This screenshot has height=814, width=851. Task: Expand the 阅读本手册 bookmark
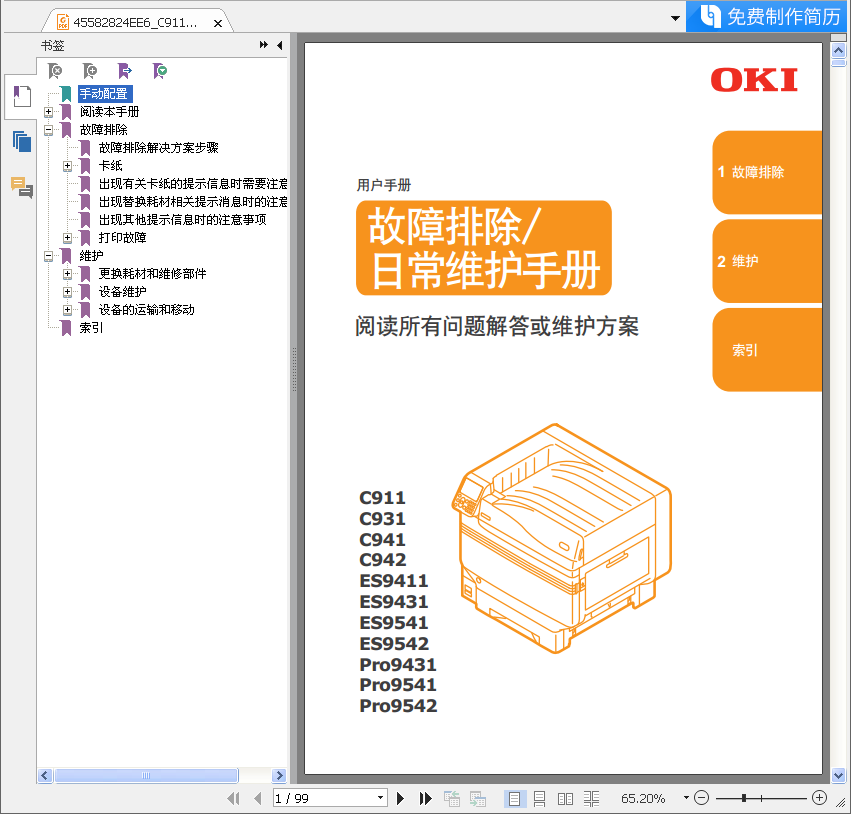click(x=48, y=112)
